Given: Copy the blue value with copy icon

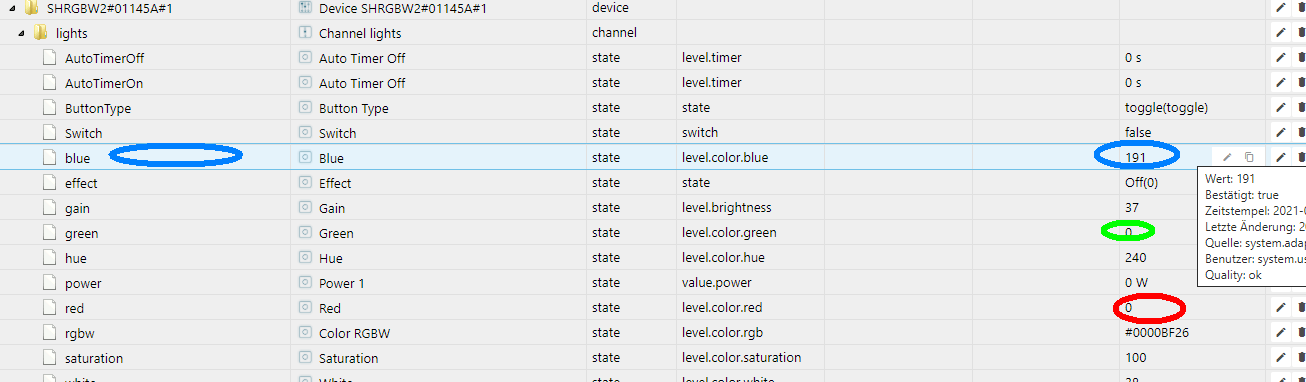Looking at the screenshot, I should (1249, 158).
